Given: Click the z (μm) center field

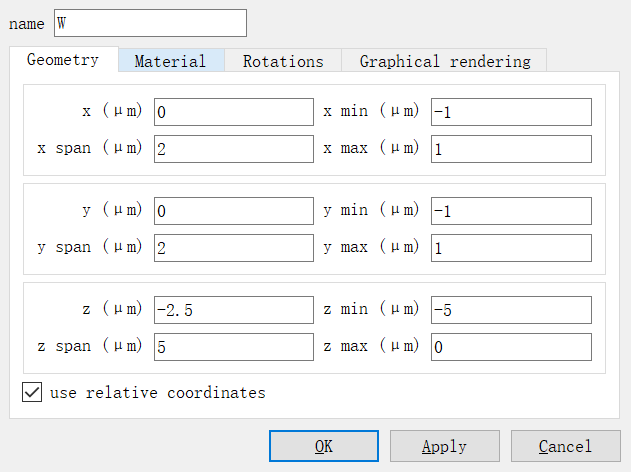Looking at the screenshot, I should 233,310.
